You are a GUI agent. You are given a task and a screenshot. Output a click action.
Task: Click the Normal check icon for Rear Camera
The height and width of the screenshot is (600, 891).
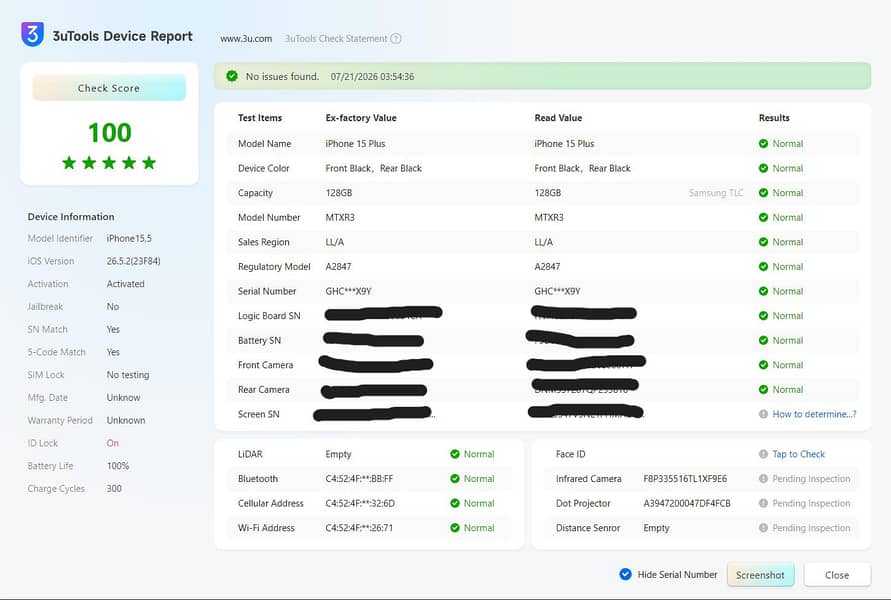coord(763,390)
